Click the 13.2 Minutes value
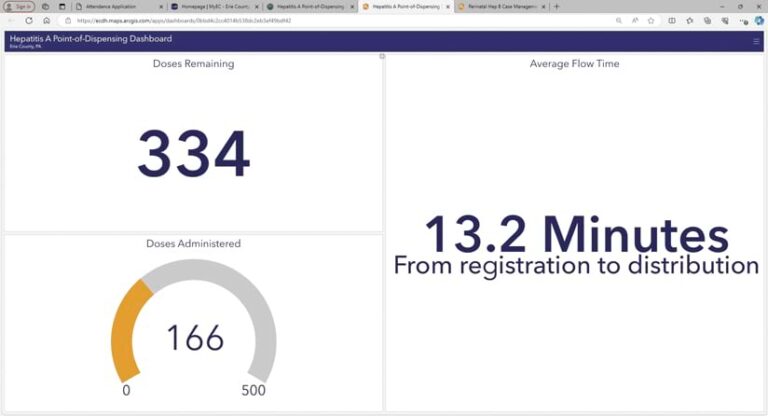768x416 pixels. pyautogui.click(x=576, y=235)
